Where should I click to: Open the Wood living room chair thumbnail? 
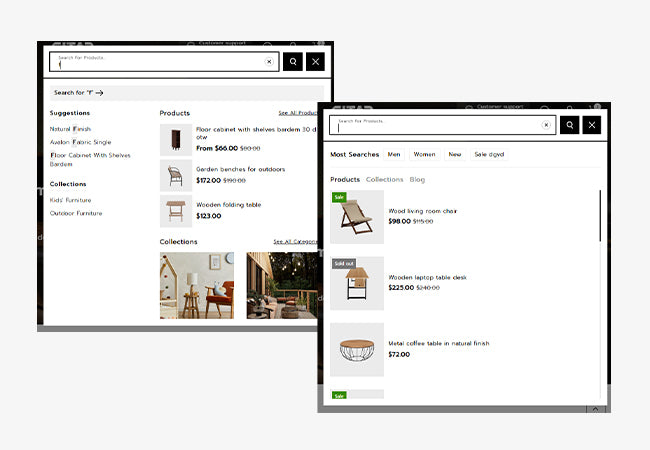click(357, 217)
